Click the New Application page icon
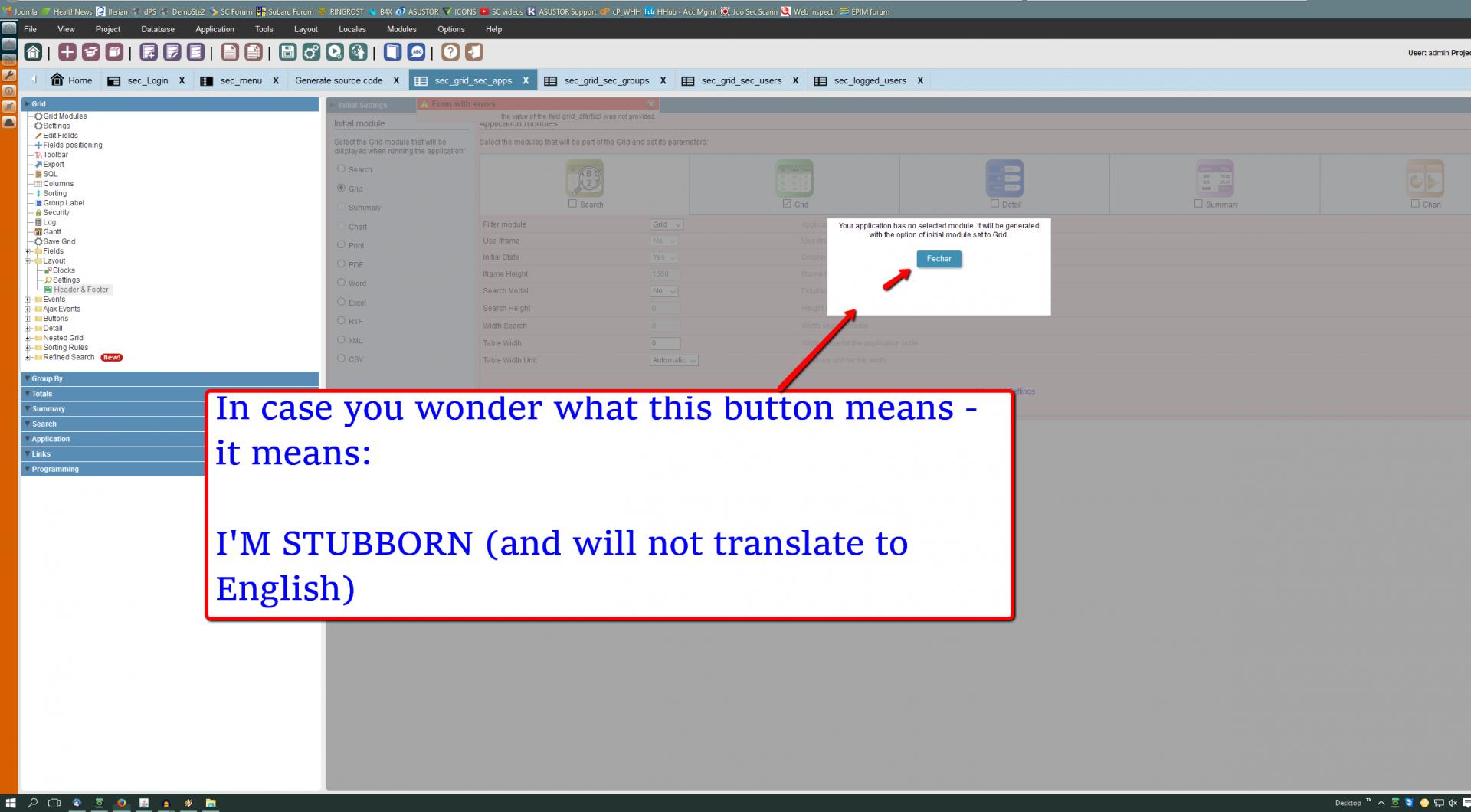The height and width of the screenshot is (812, 1471). [x=230, y=52]
